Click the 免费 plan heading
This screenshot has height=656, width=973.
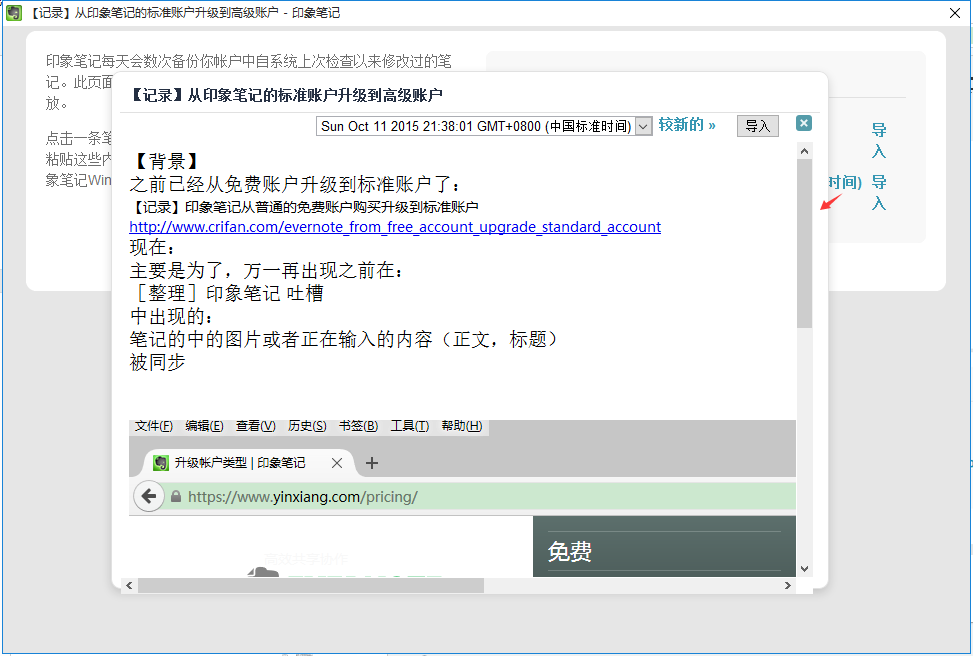pos(570,551)
